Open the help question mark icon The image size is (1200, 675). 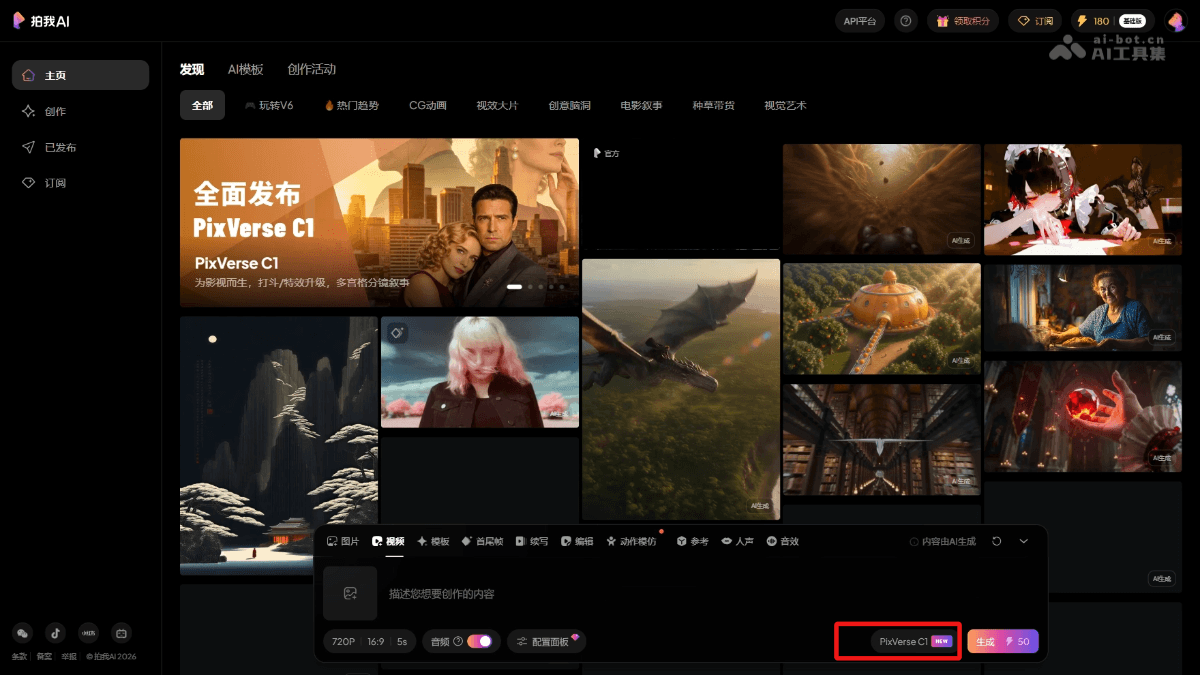pos(906,21)
